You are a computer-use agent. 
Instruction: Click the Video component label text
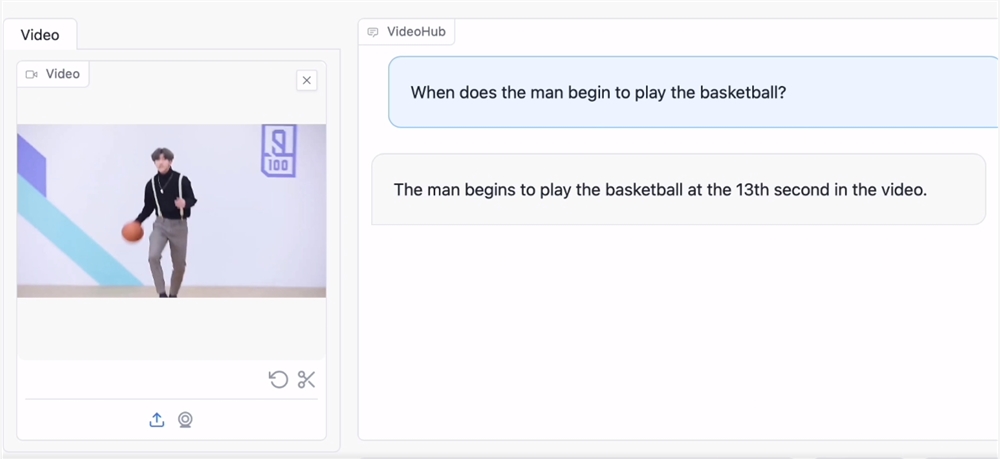[x=62, y=74]
